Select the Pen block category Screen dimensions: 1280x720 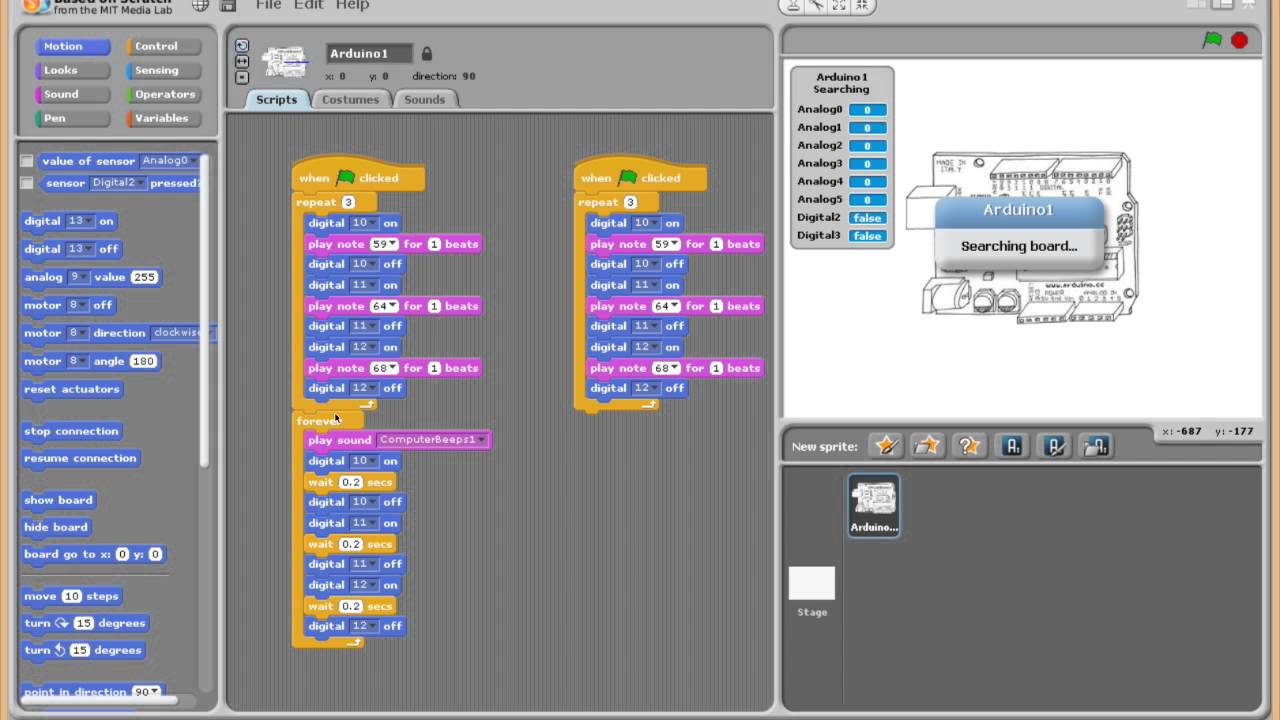tap(72, 118)
